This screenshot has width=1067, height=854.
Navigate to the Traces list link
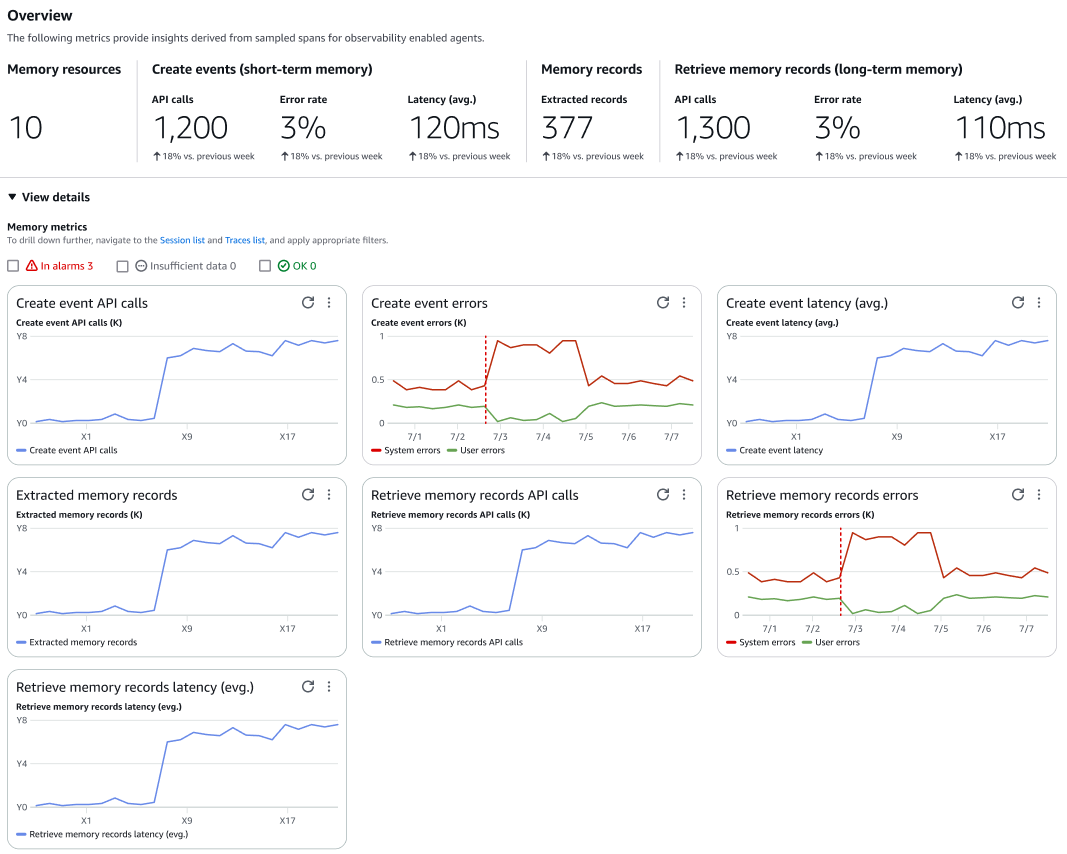pos(245,241)
